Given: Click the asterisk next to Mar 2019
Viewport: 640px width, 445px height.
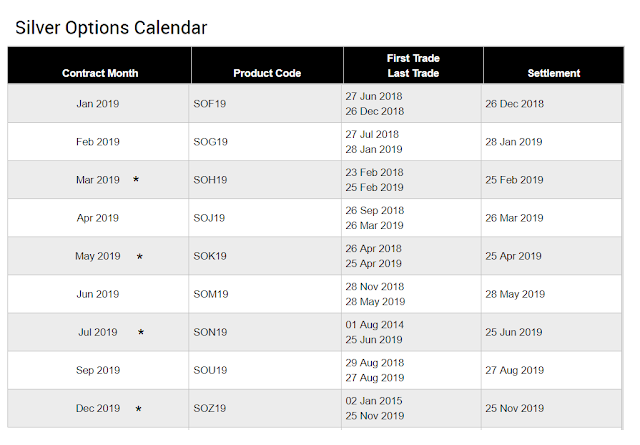Looking at the screenshot, I should (x=136, y=180).
